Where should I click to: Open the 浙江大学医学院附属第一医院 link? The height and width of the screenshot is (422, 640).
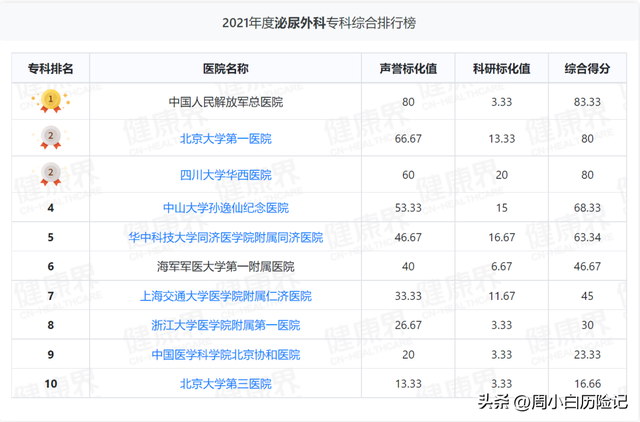tap(226, 325)
